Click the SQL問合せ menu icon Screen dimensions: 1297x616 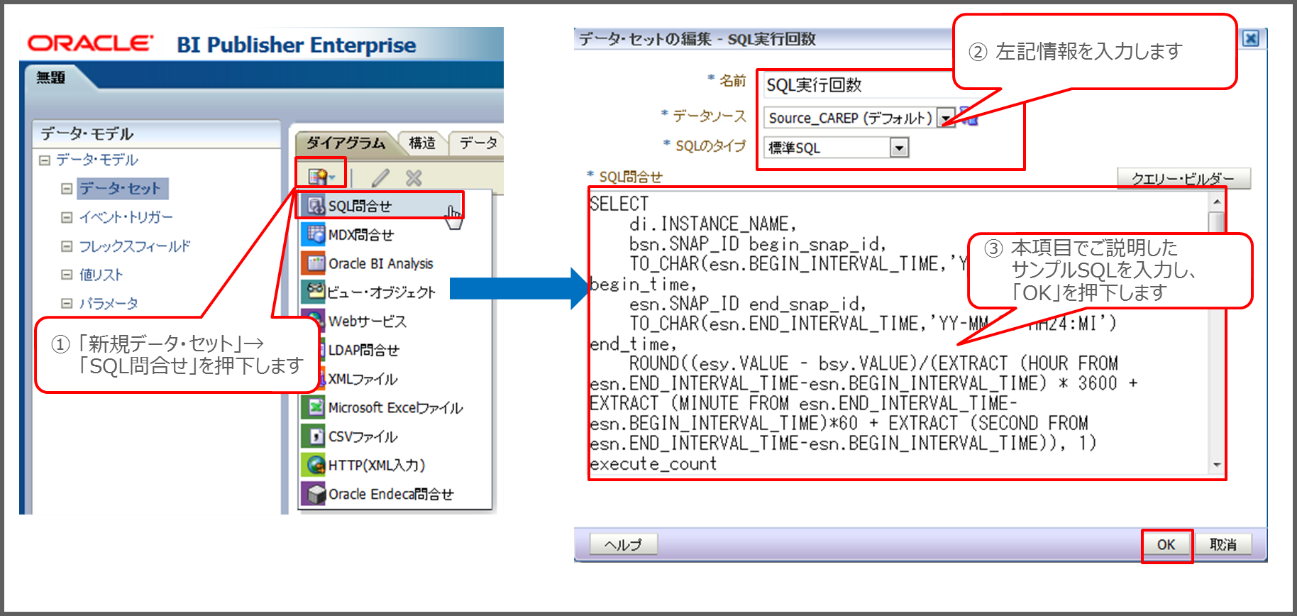(314, 206)
